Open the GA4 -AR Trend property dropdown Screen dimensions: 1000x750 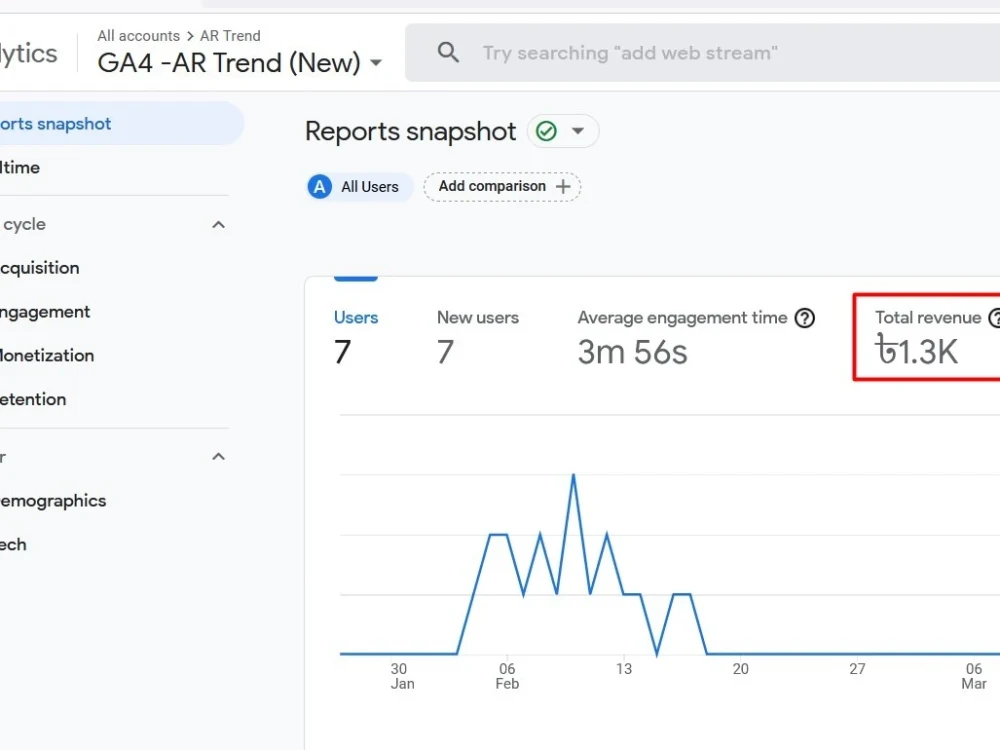tap(376, 62)
